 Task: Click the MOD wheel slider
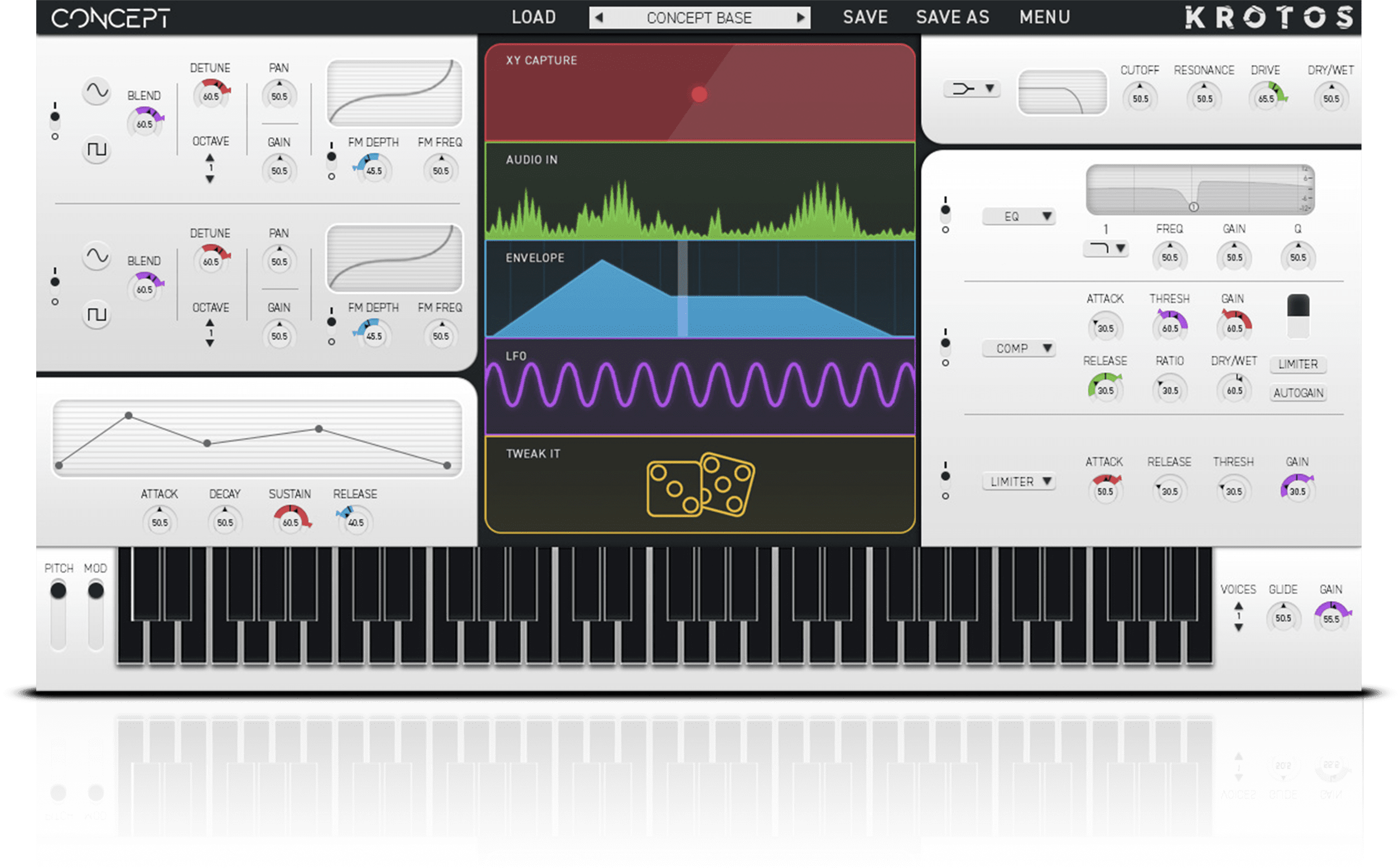(95, 615)
